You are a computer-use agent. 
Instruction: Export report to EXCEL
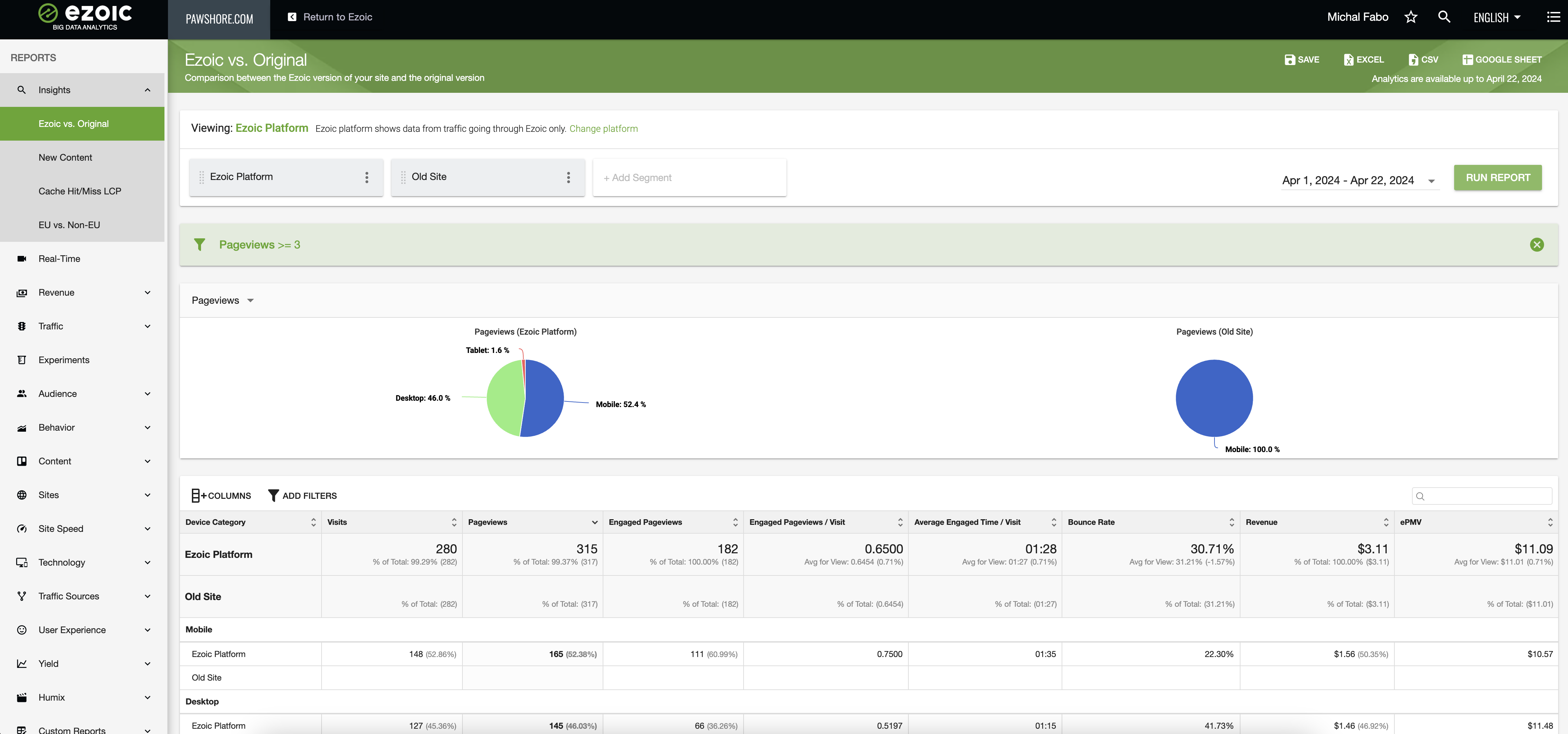click(x=1363, y=60)
